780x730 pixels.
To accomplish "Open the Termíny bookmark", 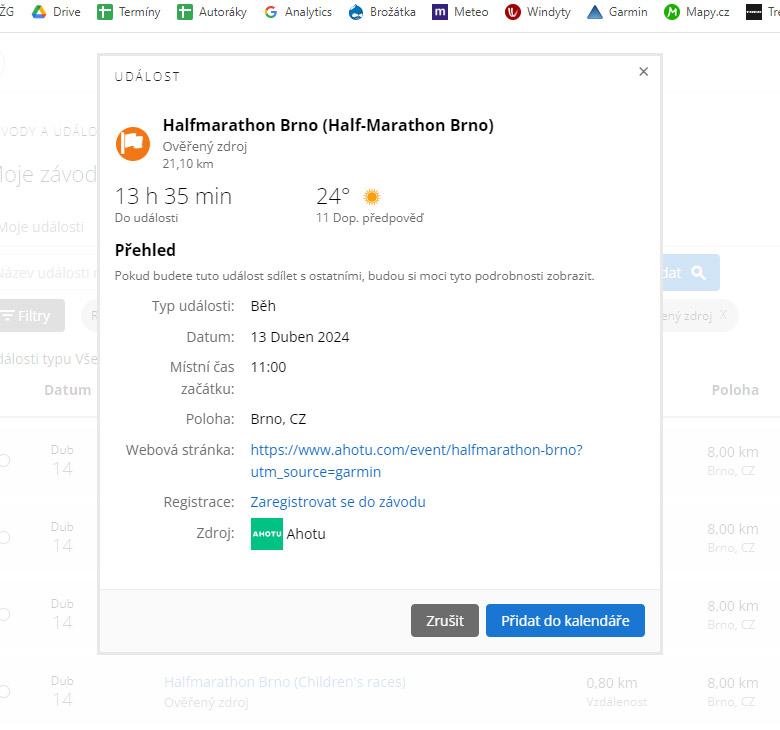I will [x=131, y=12].
